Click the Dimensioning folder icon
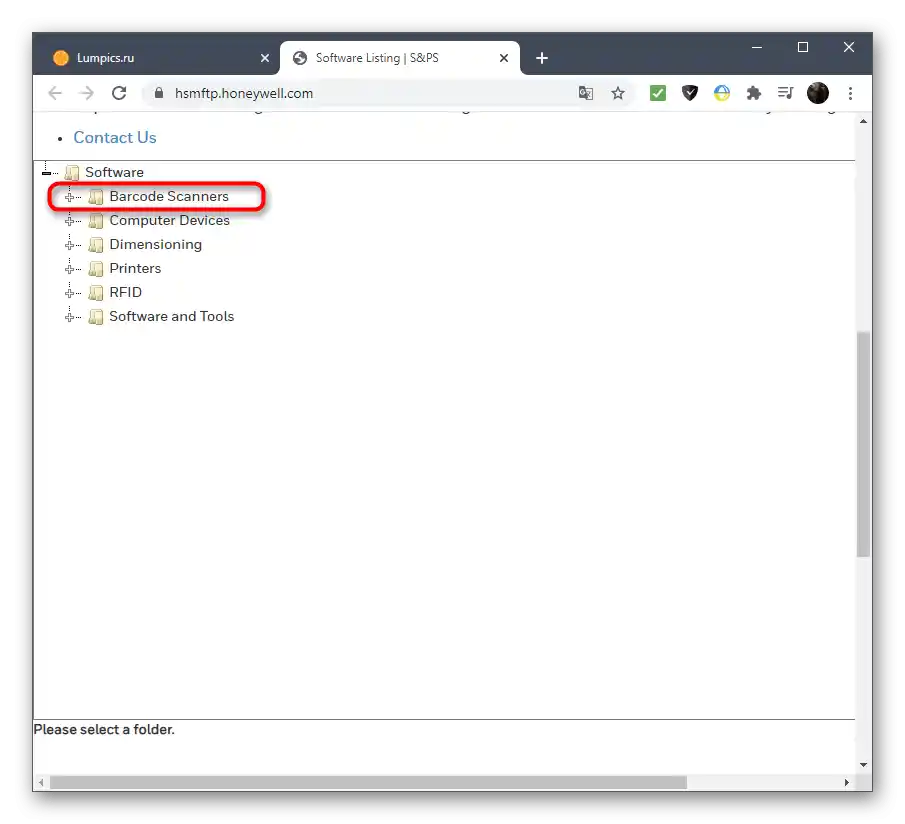905x824 pixels. tap(96, 245)
